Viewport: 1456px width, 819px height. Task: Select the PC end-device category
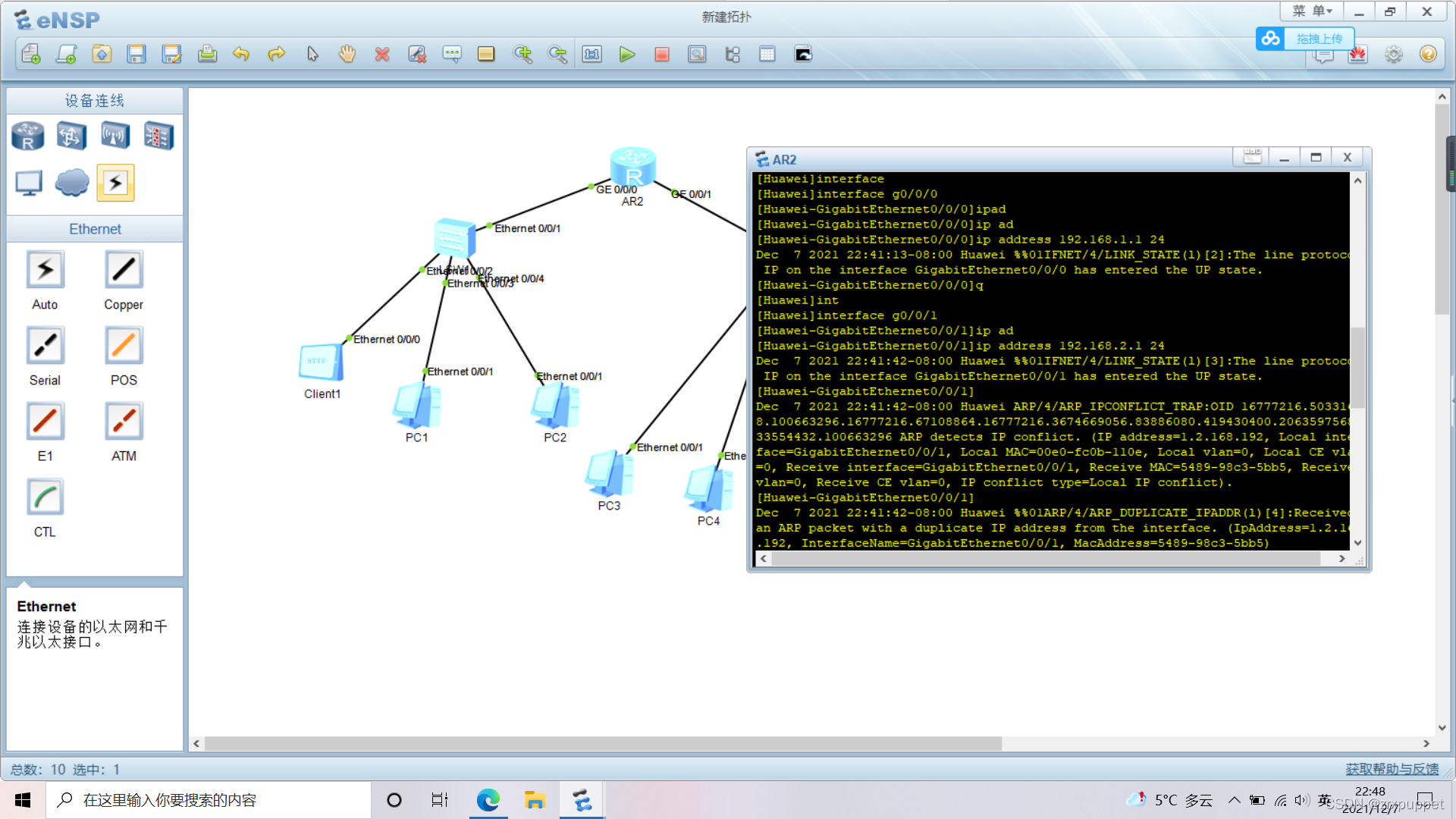click(x=29, y=183)
